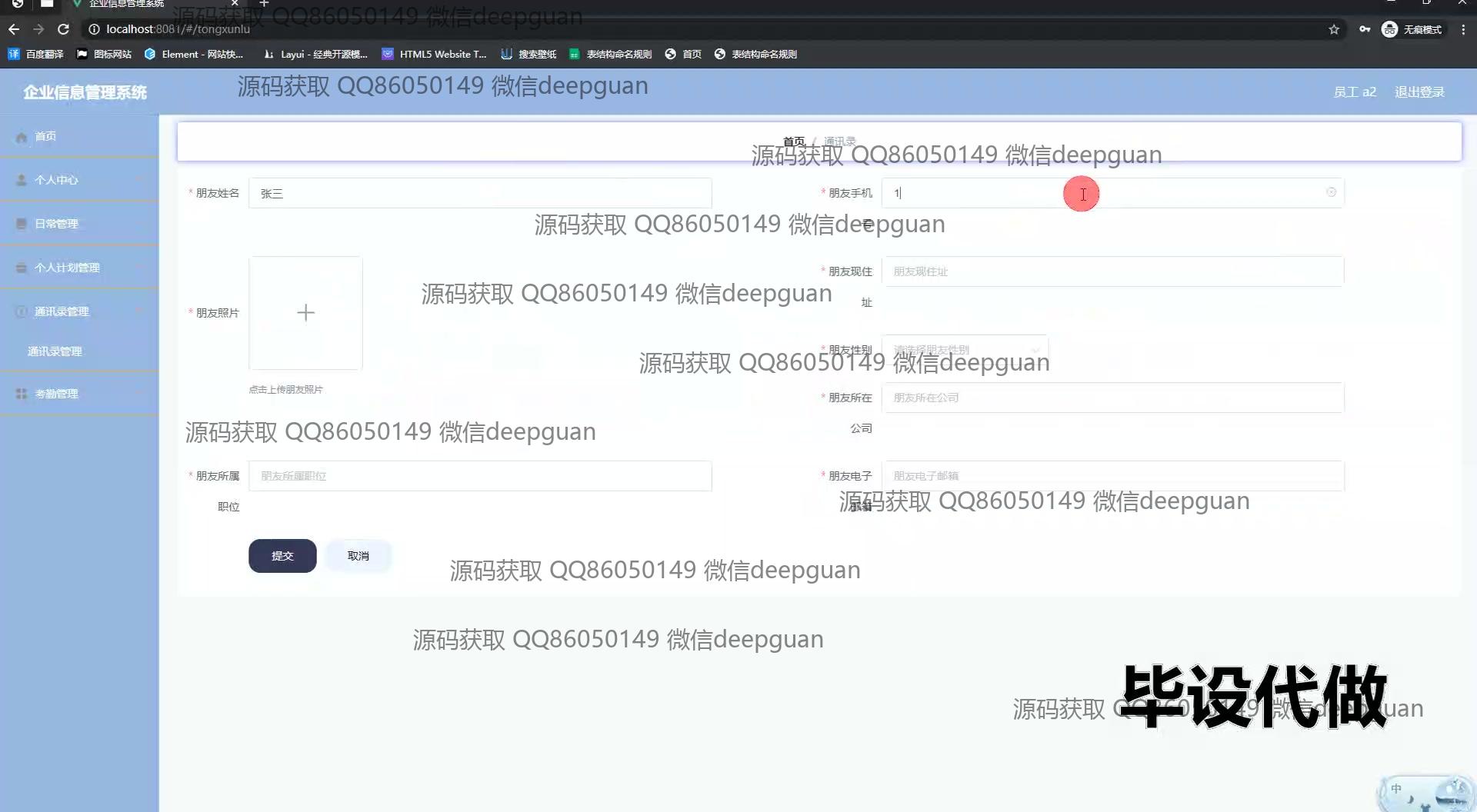1477x812 pixels.
Task: Focus the 朋友姓名 input containing 张三
Action: coord(480,193)
